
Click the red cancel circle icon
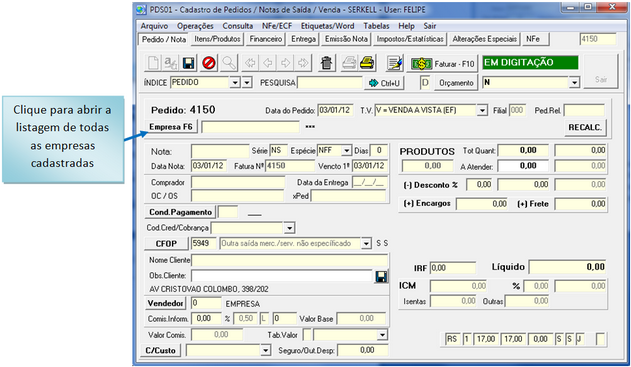click(x=208, y=63)
